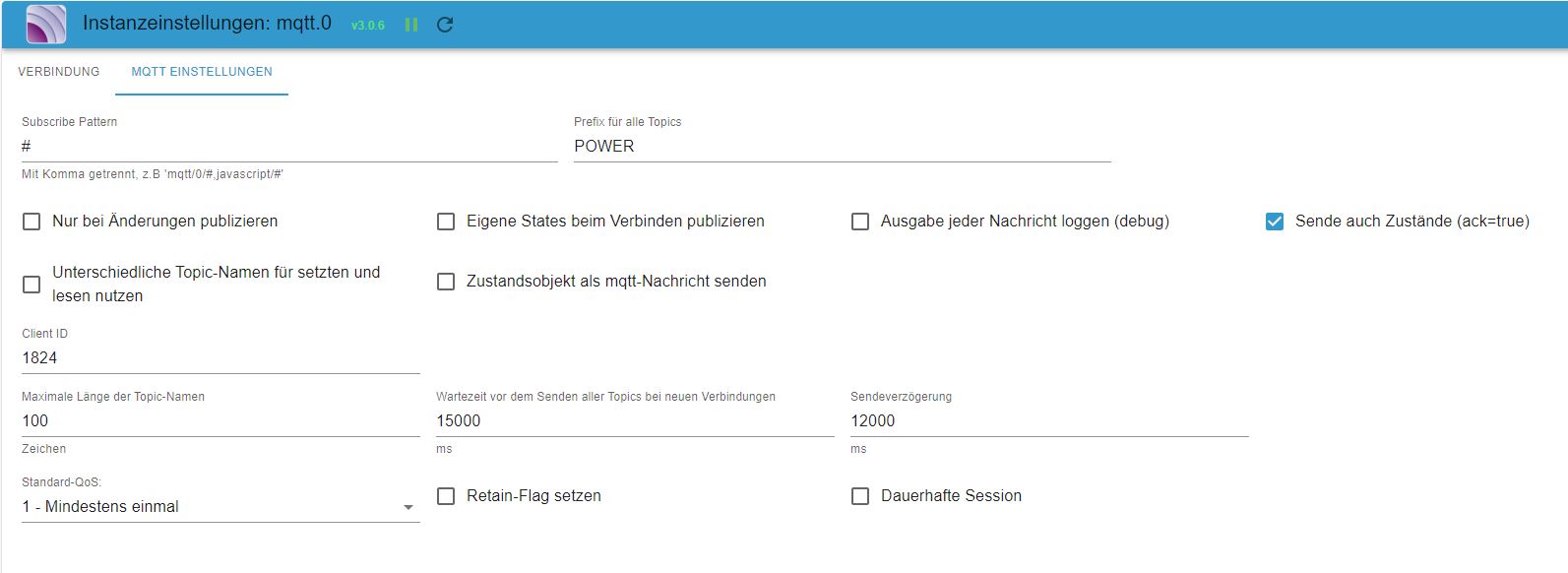Check 'Zustandsobjekt als mqtt-Nachricht senden'

(446, 282)
